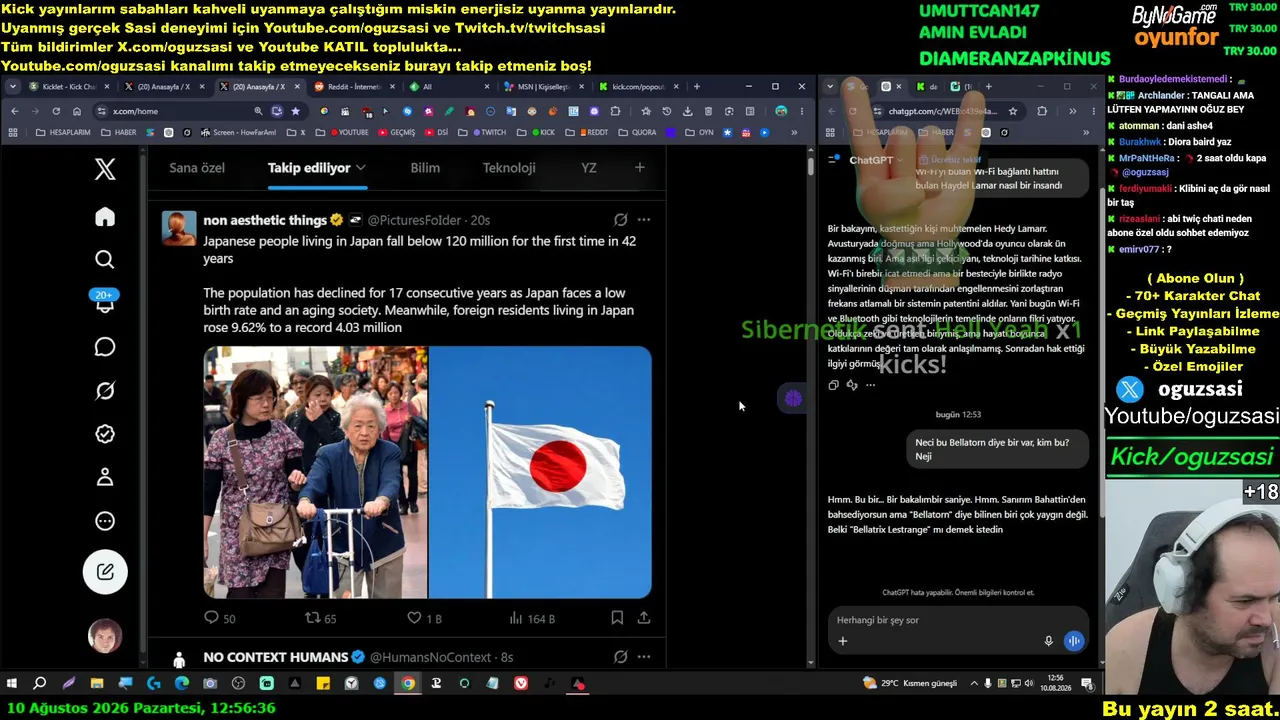Open the X home feed icon in sidebar
1280x720 pixels.
click(x=105, y=217)
